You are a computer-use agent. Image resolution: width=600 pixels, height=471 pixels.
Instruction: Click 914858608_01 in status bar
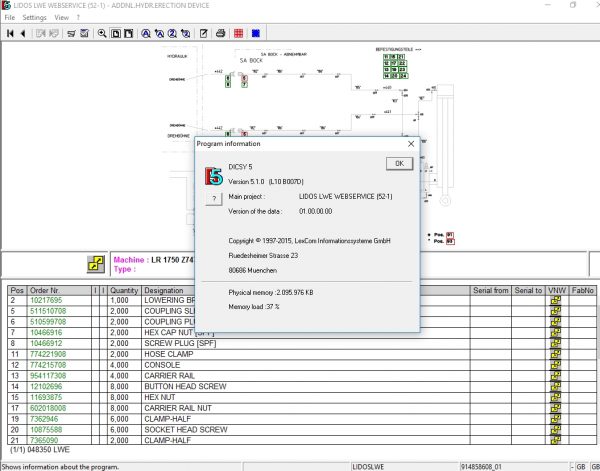click(481, 467)
